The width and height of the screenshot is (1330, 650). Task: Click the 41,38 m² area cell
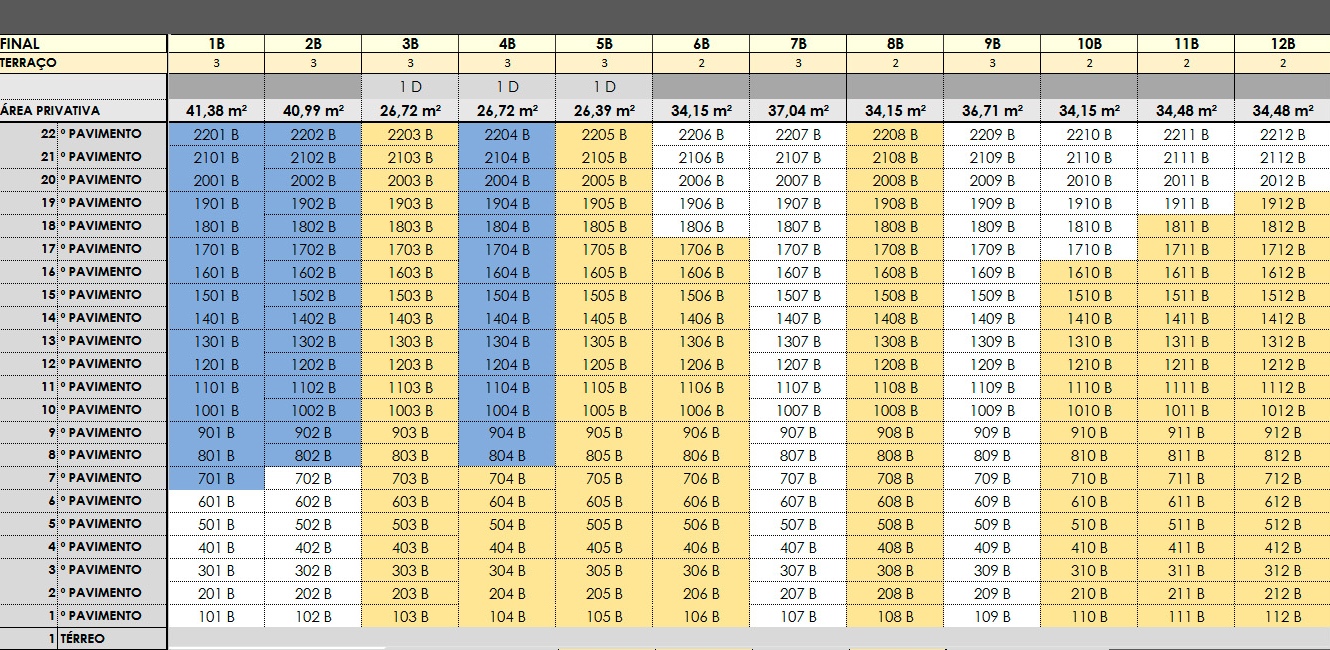216,111
